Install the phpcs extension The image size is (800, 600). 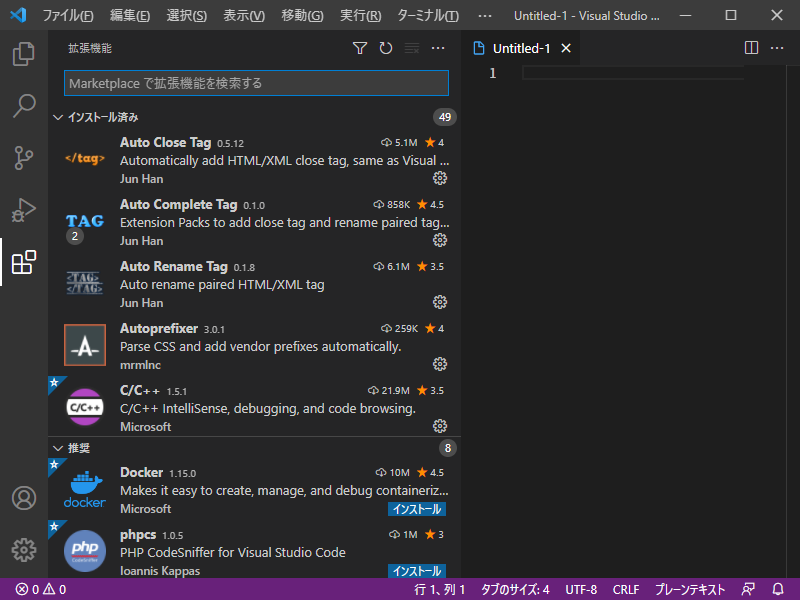click(x=417, y=571)
